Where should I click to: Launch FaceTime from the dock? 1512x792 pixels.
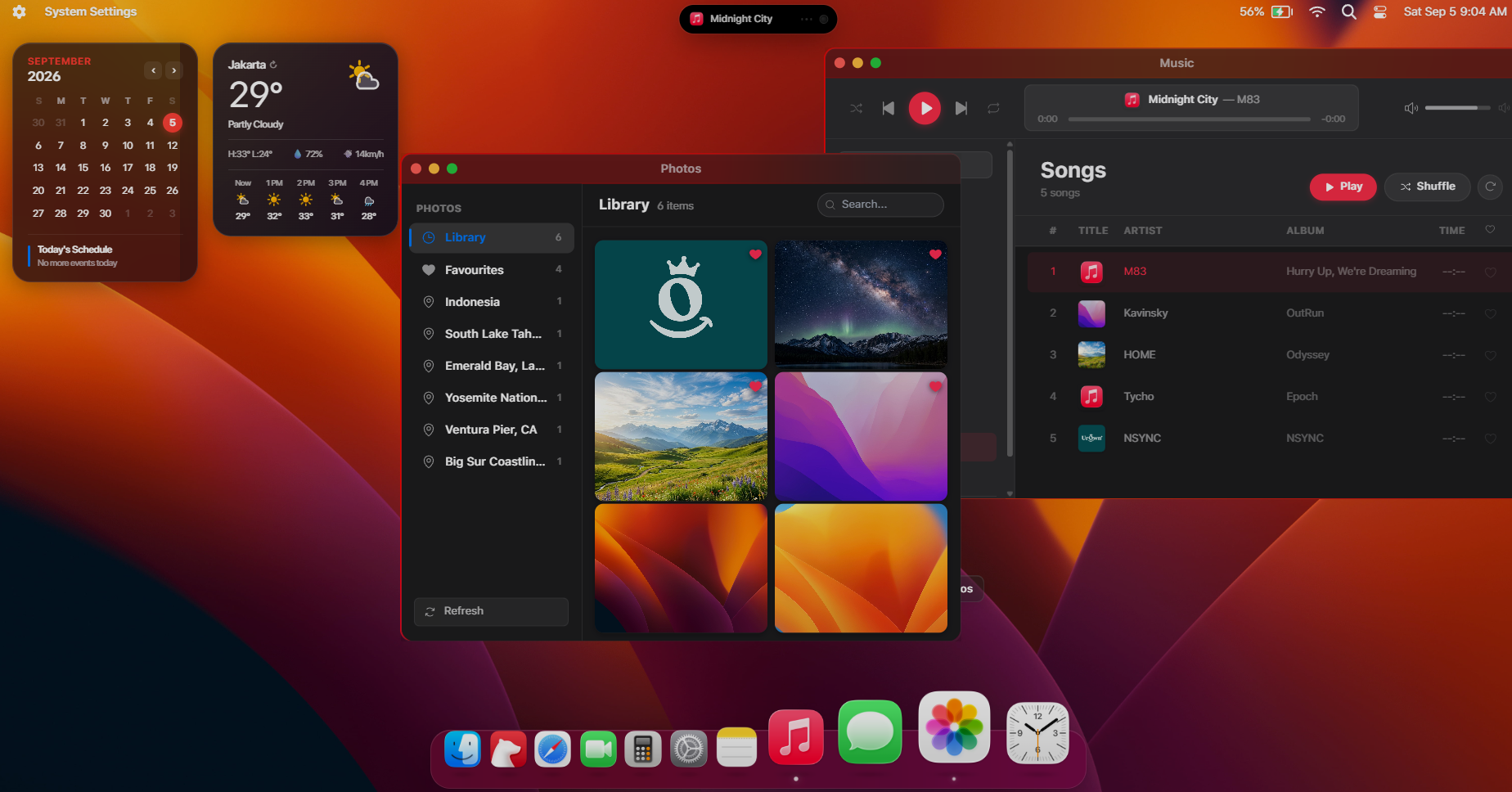(x=598, y=749)
